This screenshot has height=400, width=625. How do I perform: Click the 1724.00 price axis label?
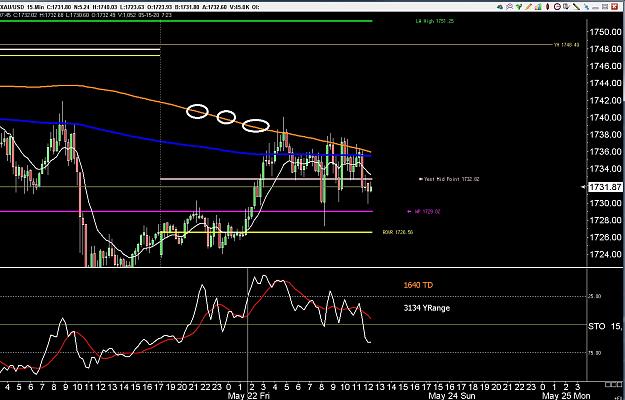[605, 254]
